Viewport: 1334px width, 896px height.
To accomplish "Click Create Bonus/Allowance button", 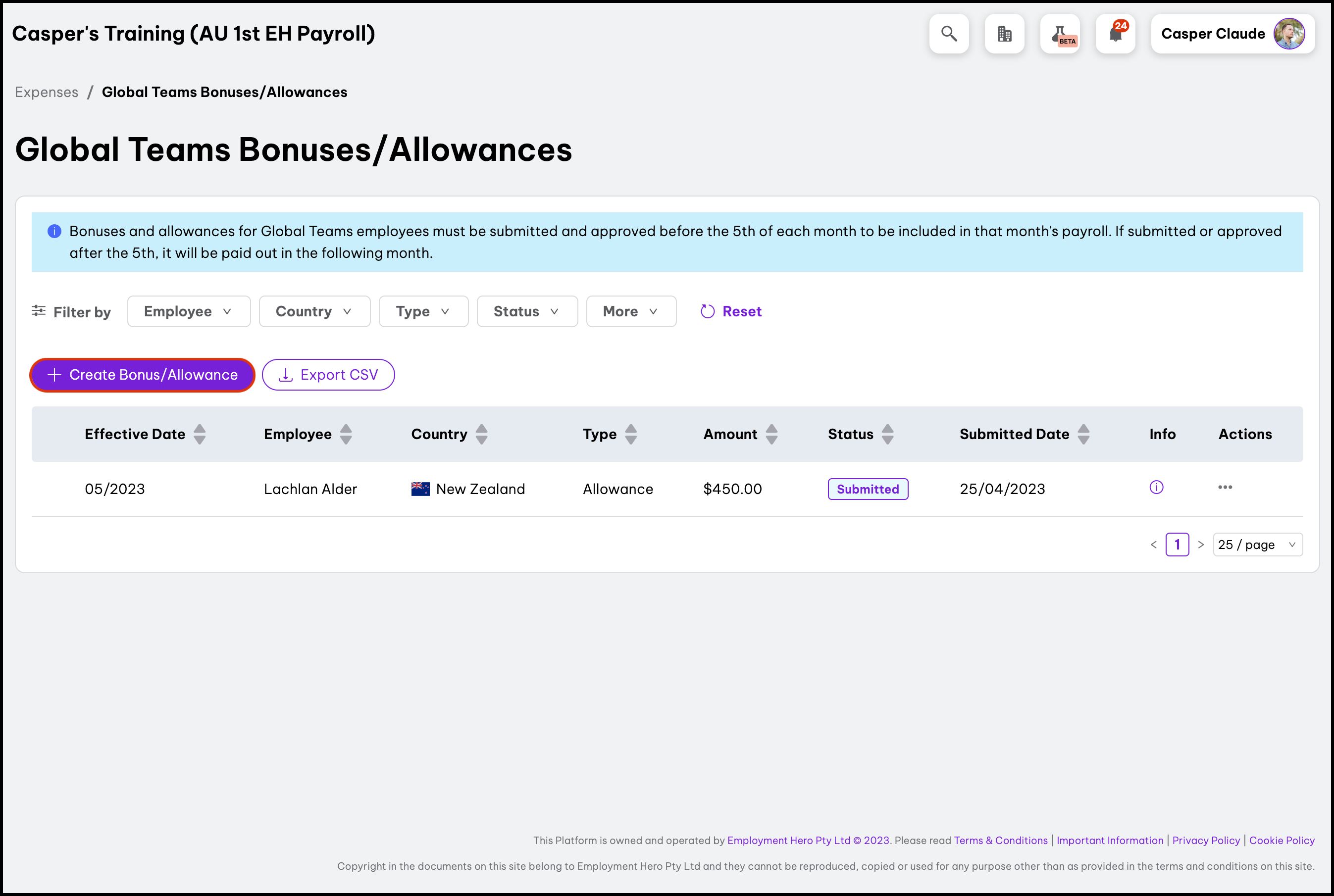I will point(142,375).
